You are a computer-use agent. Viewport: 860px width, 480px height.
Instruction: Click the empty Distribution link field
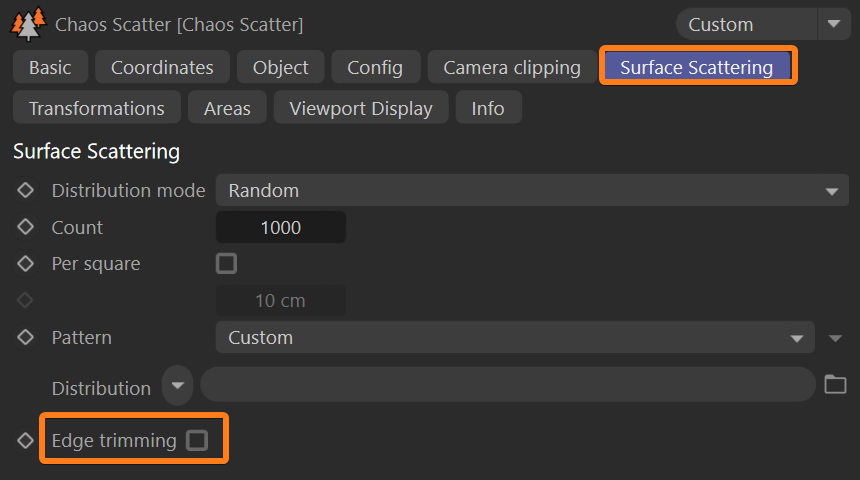pyautogui.click(x=508, y=385)
